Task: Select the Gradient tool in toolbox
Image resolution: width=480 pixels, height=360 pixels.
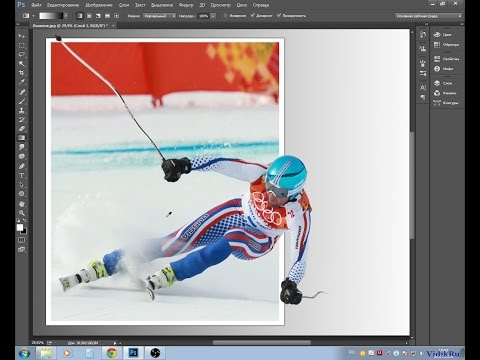Action: click(22, 138)
